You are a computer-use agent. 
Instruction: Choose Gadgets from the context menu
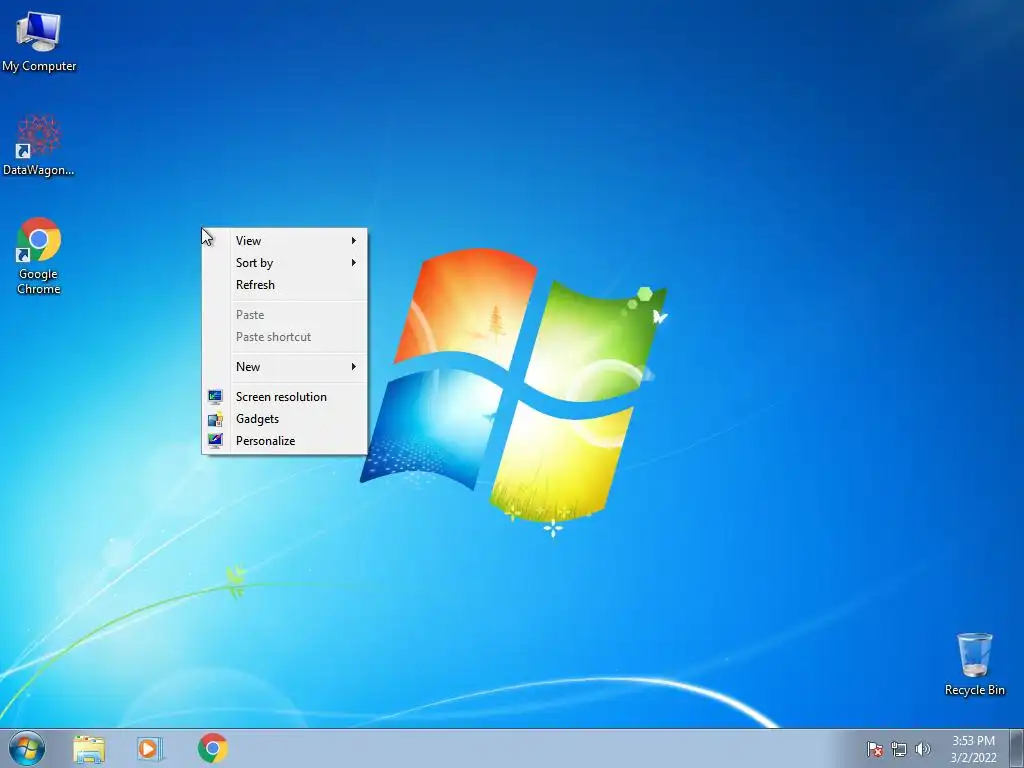284,419
